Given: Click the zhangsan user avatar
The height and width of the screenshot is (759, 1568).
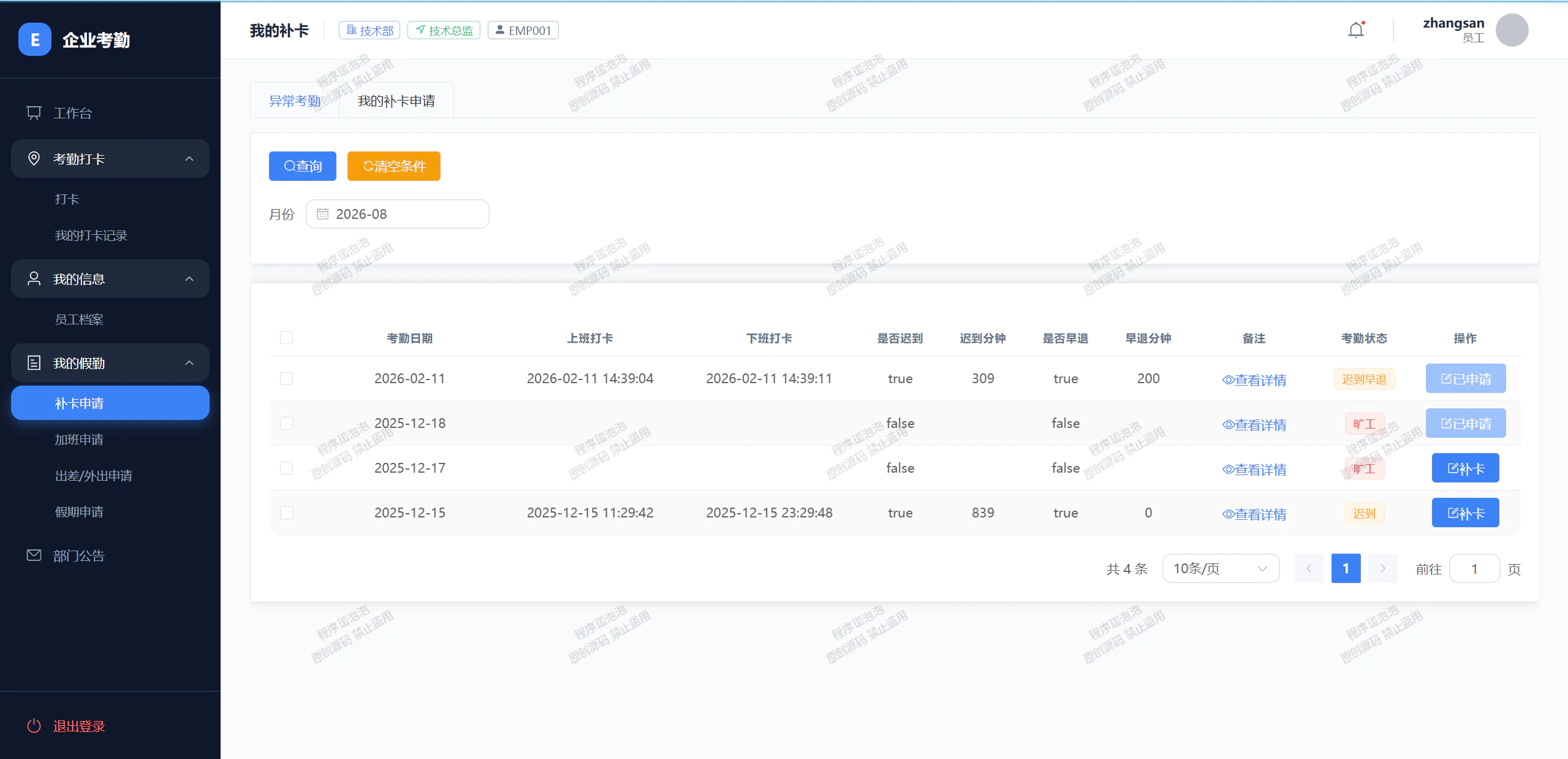Looking at the screenshot, I should click(1512, 30).
